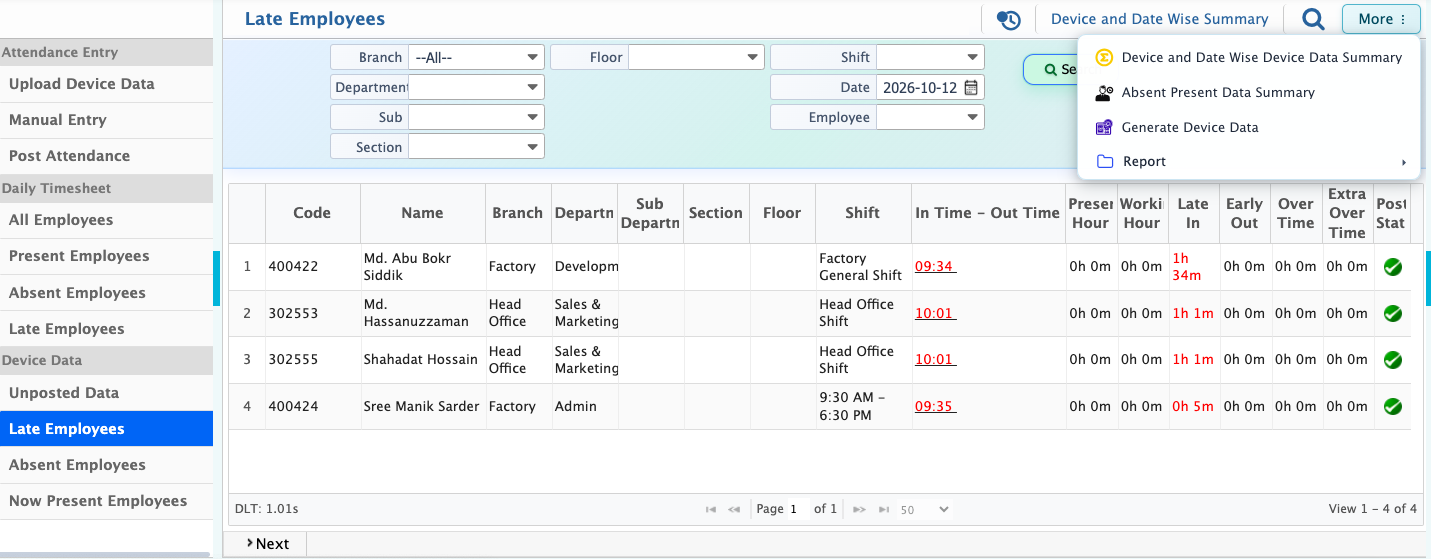The image size is (1431, 559).
Task: Click Factory General Shift cell
Action: click(x=861, y=267)
